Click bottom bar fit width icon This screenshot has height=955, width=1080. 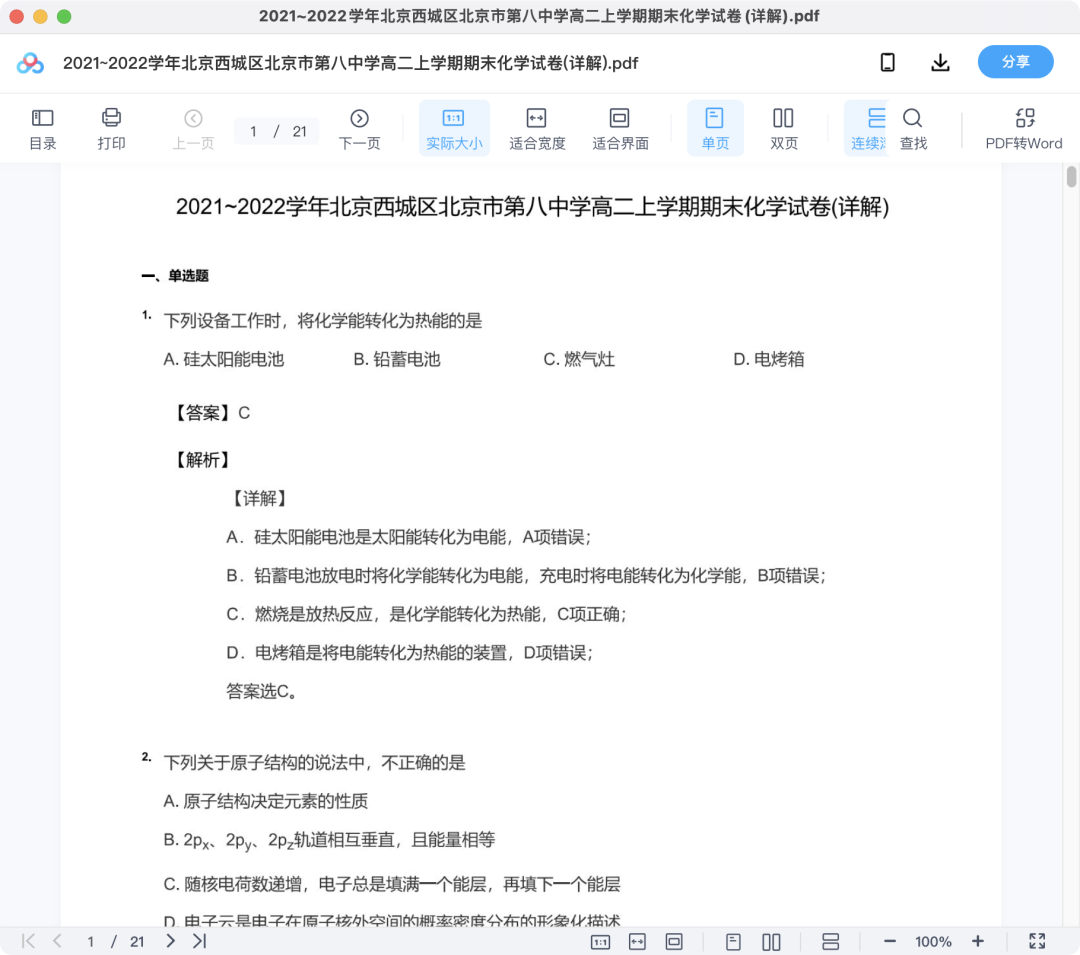click(x=637, y=941)
